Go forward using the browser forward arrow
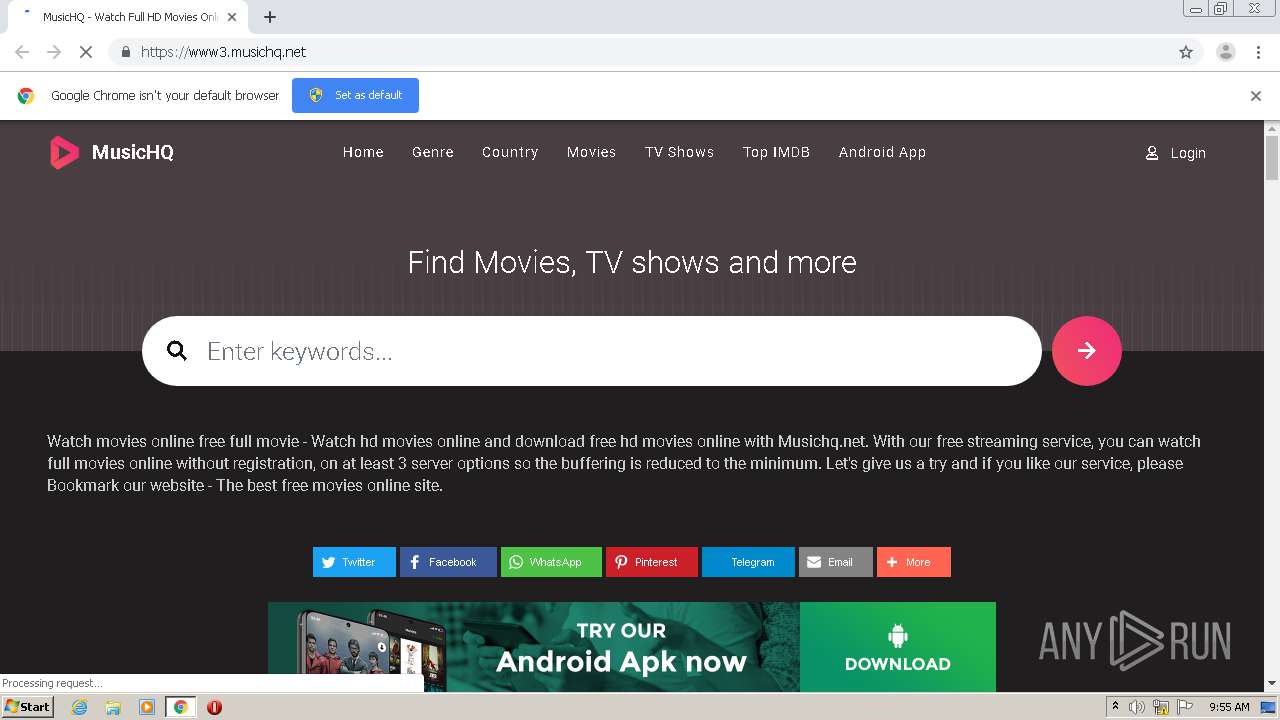Screen dimensions: 1280x720 [x=54, y=52]
